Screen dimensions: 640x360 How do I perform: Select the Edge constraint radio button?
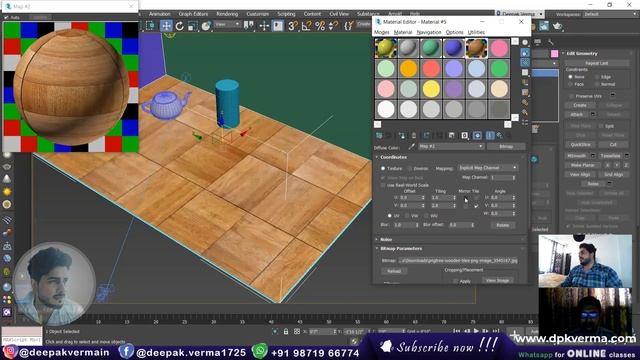[597, 77]
